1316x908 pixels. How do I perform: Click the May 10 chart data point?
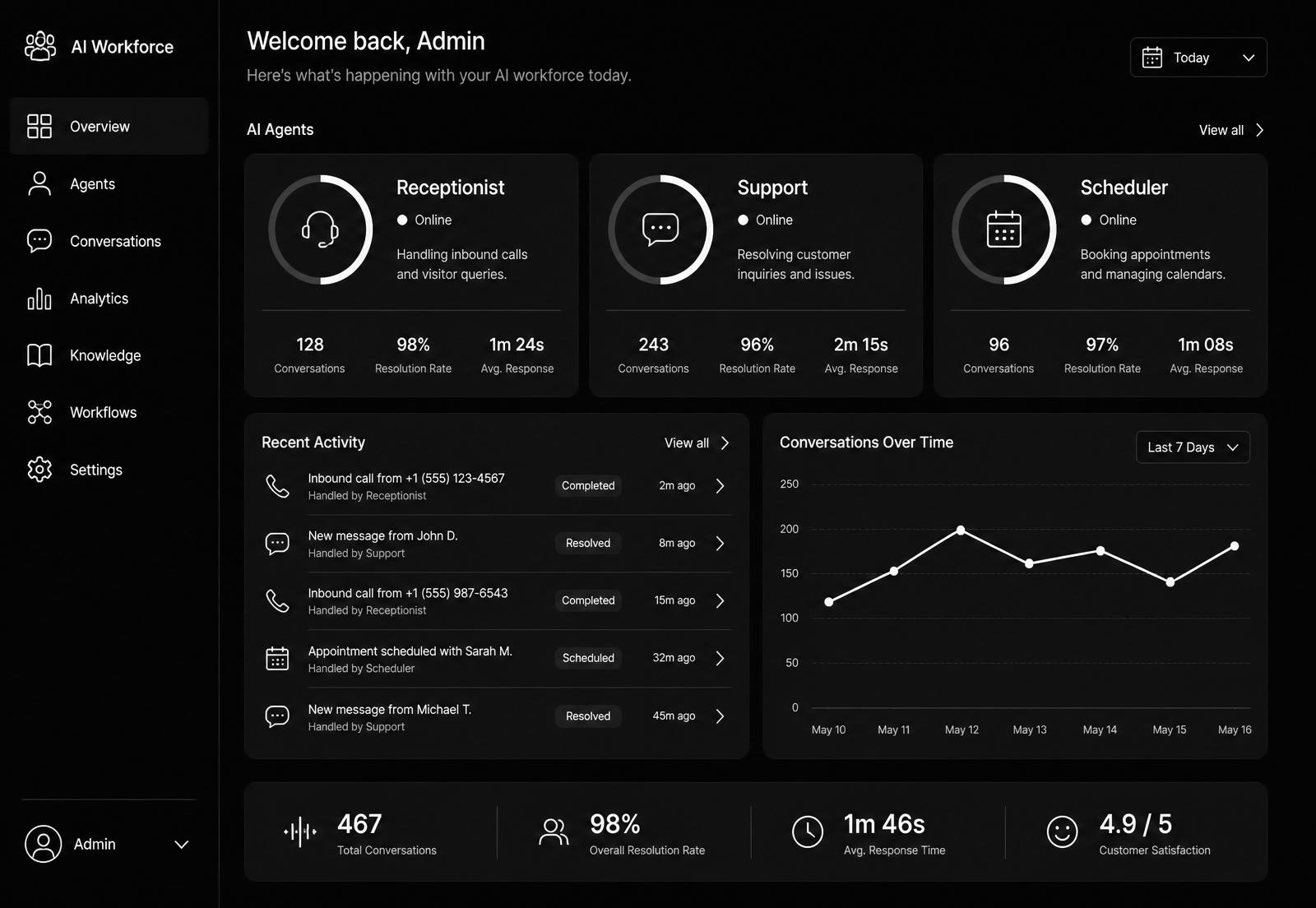tap(828, 602)
